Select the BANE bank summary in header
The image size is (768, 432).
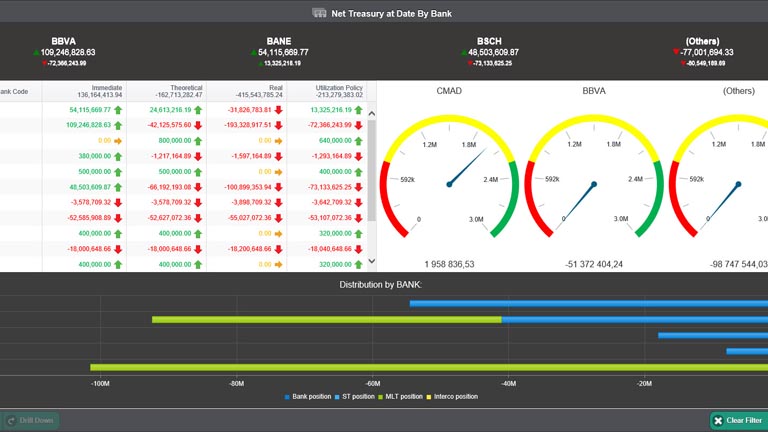coord(279,51)
